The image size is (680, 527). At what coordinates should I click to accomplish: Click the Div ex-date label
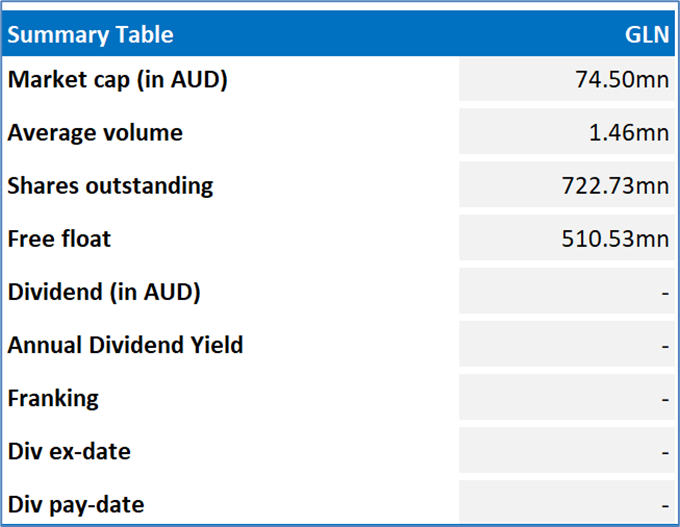(69, 452)
